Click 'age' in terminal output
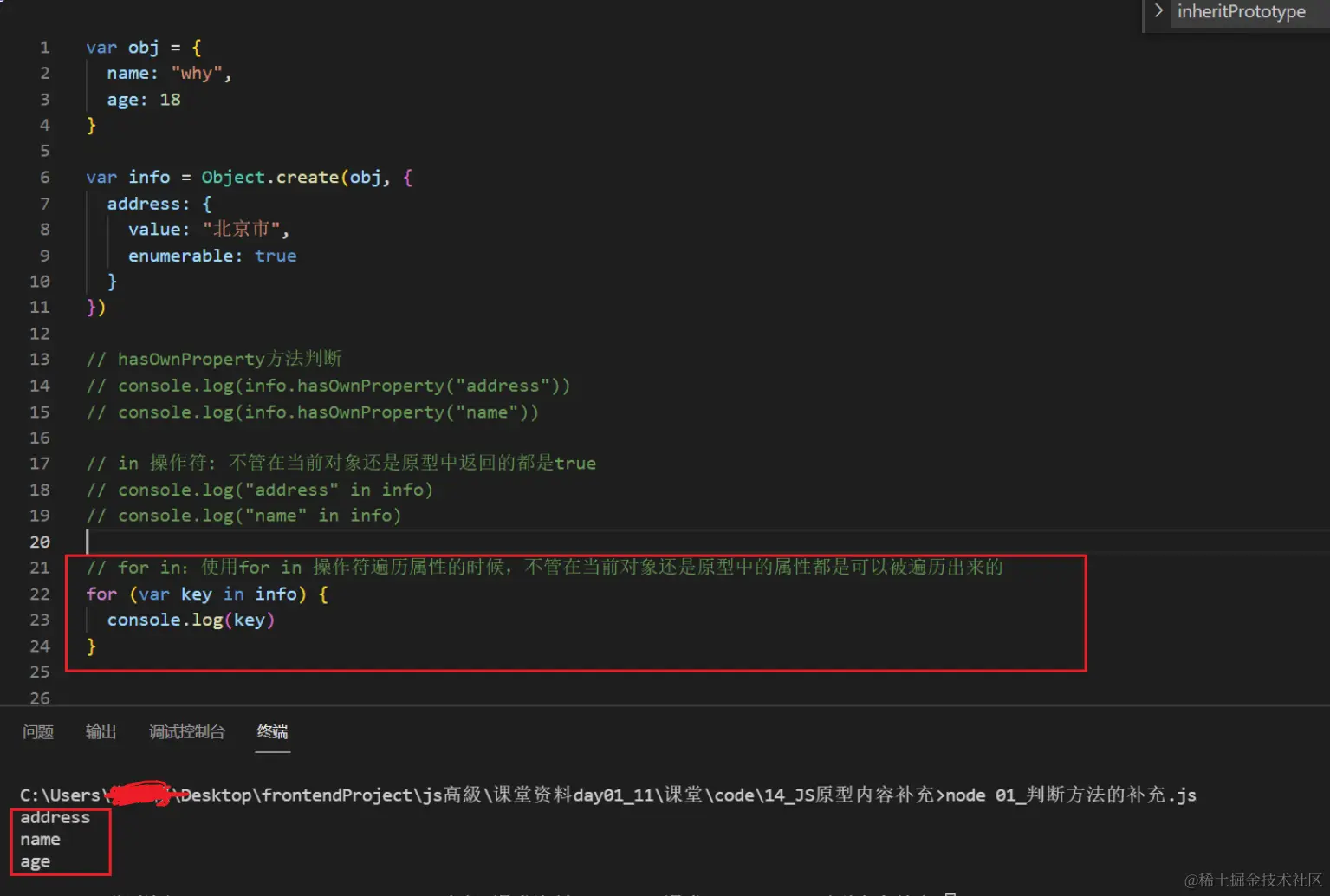1330x896 pixels. [35, 862]
